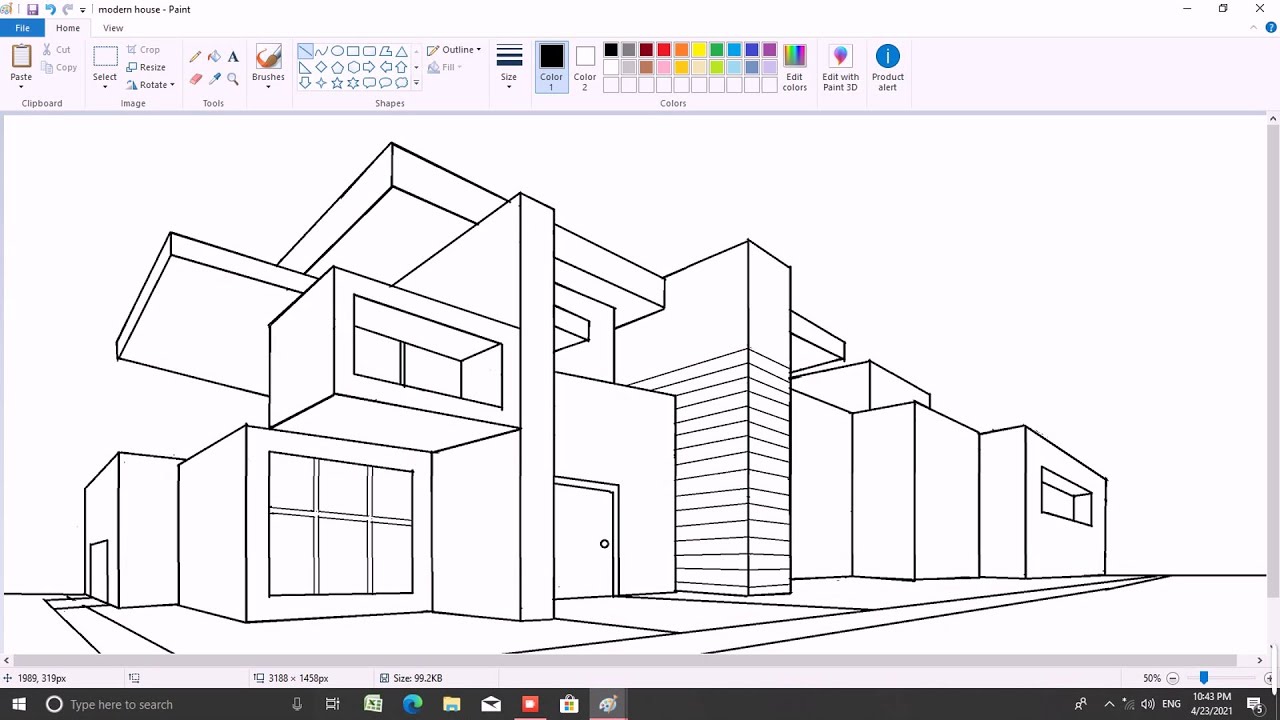Screen dimensions: 1280x720
Task: Choose the Polygon shape
Action: pos(385,51)
